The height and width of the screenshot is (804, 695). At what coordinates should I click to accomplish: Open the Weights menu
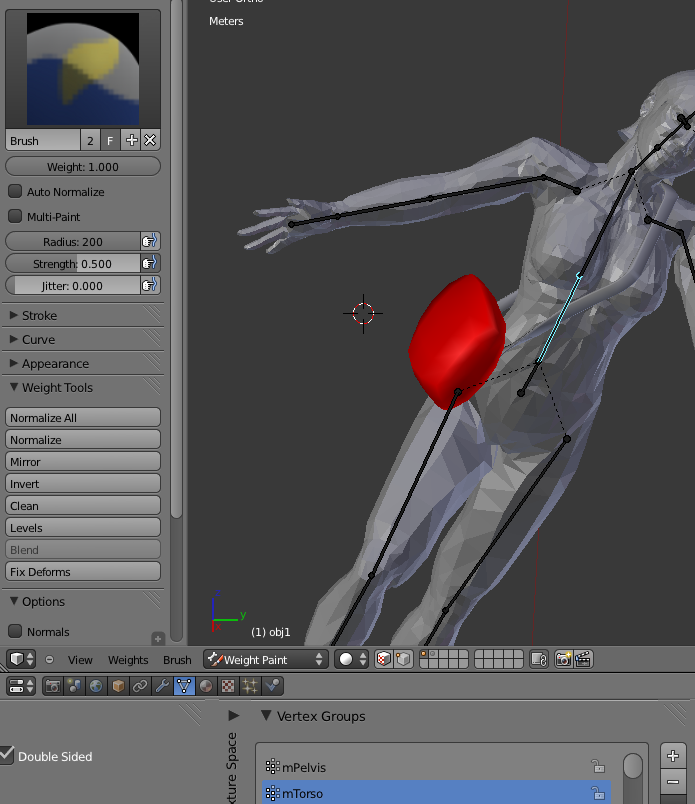click(128, 660)
